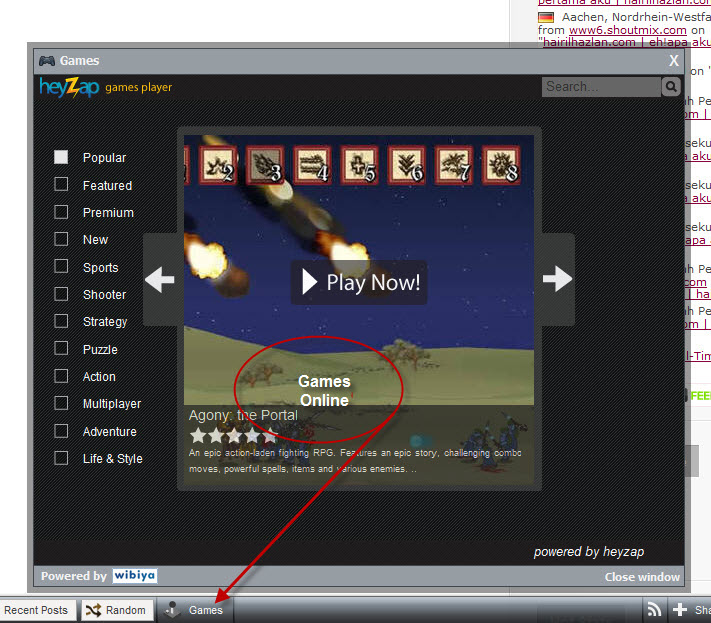Viewport: 711px width, 623px height.
Task: Show the previous game with left arrow
Action: click(x=160, y=279)
